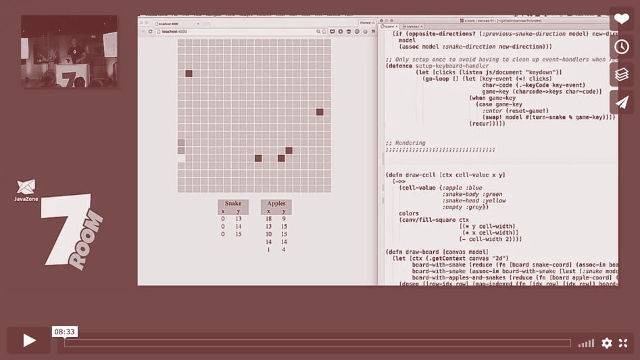Screen dimensions: 640x360
Task: Click the JavaZone logo
Action: pyautogui.click(x=26, y=190)
